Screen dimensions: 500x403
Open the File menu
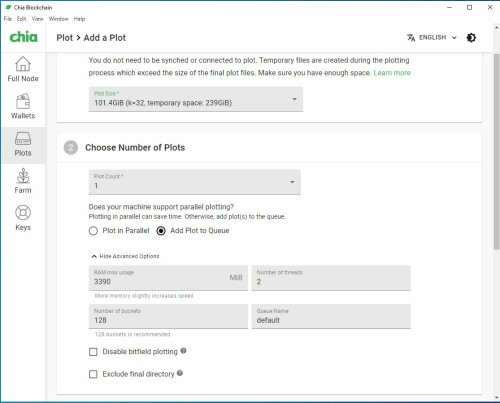click(8, 19)
